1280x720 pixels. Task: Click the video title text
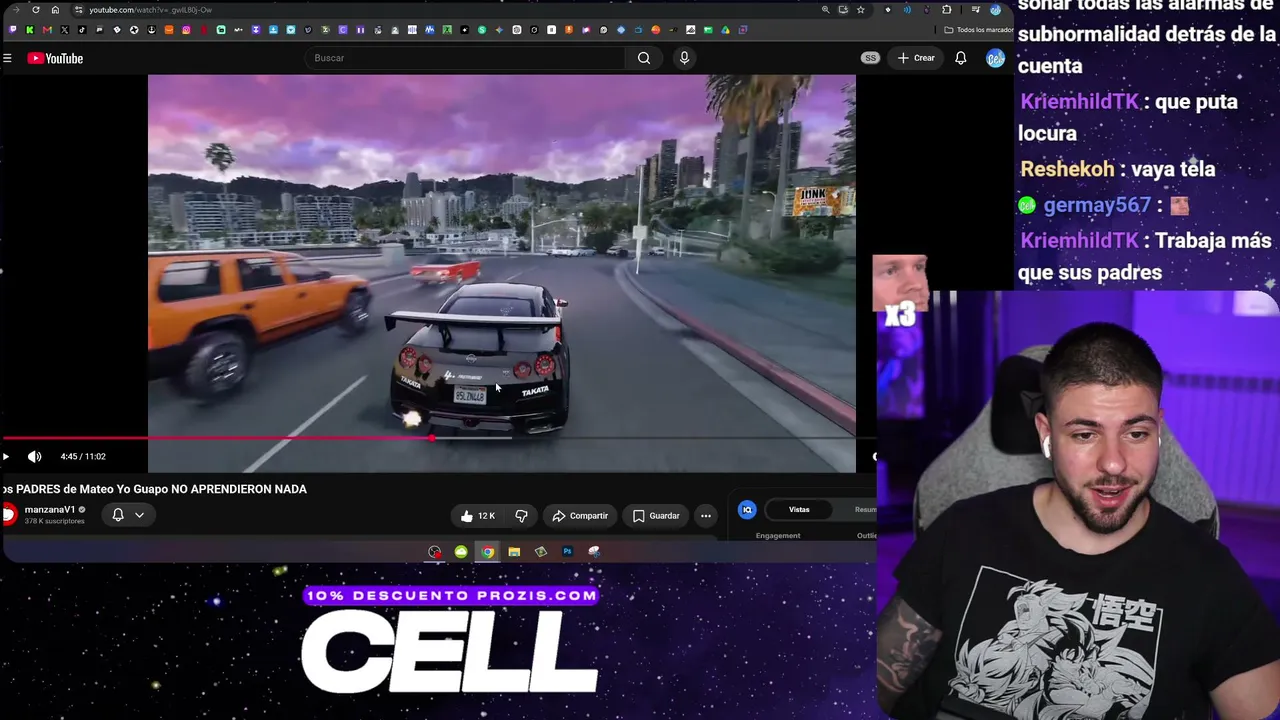[154, 489]
